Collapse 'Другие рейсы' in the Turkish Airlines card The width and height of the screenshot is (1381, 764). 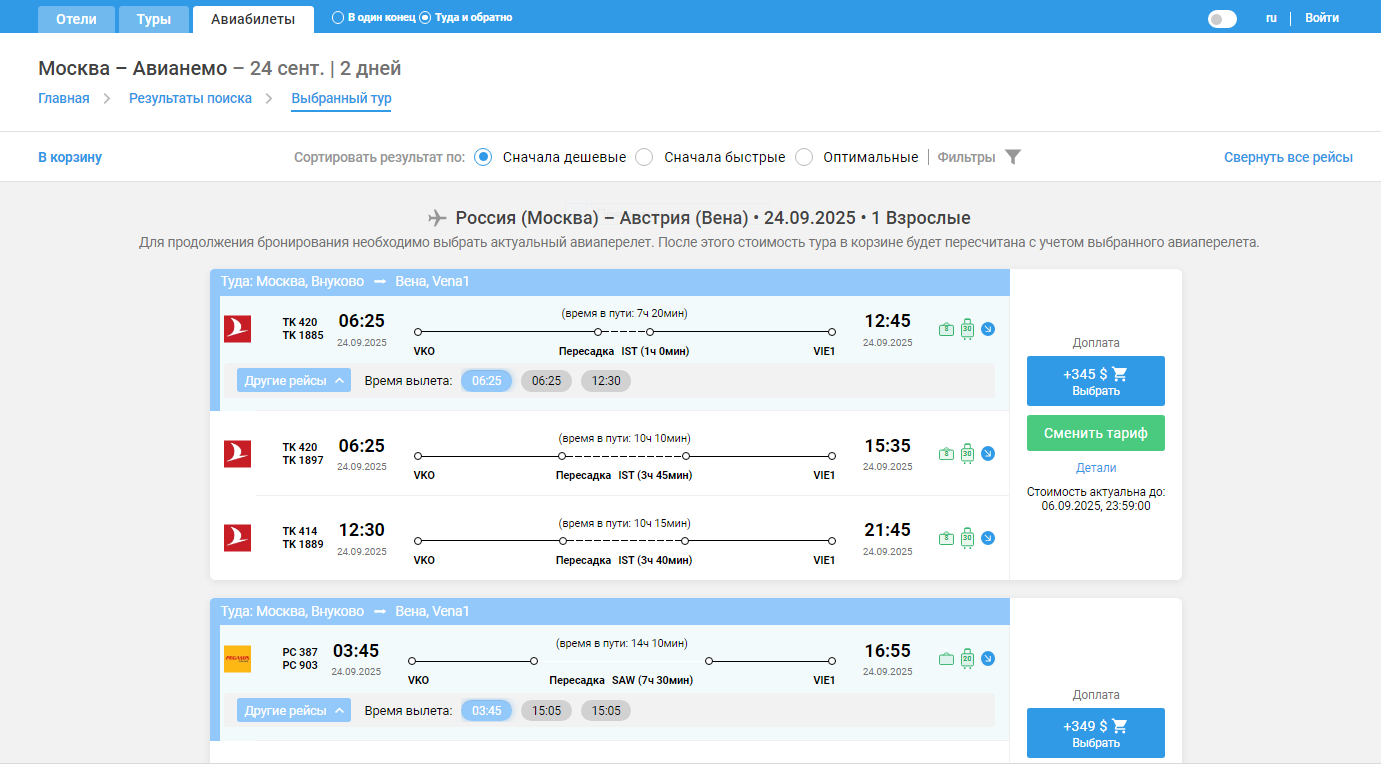(x=294, y=381)
